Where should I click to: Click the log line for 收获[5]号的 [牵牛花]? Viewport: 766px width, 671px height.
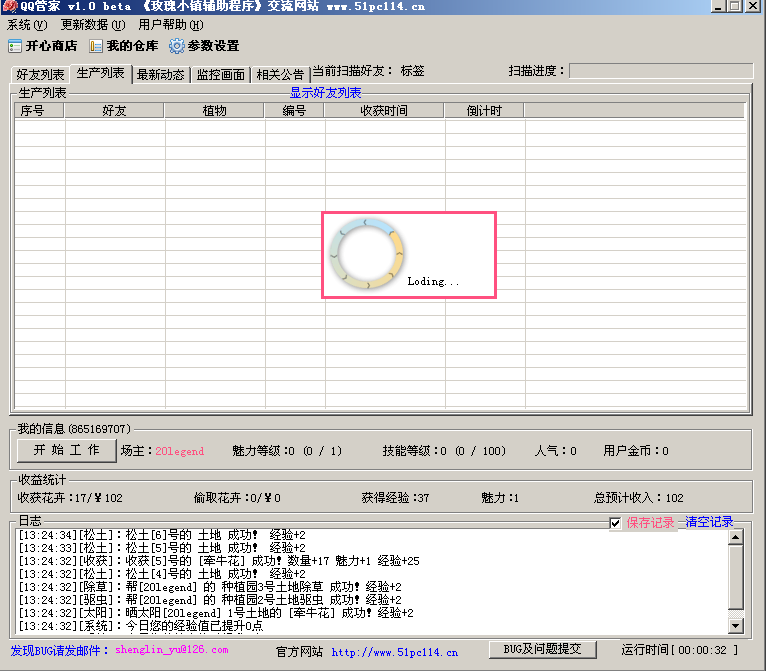(219, 561)
